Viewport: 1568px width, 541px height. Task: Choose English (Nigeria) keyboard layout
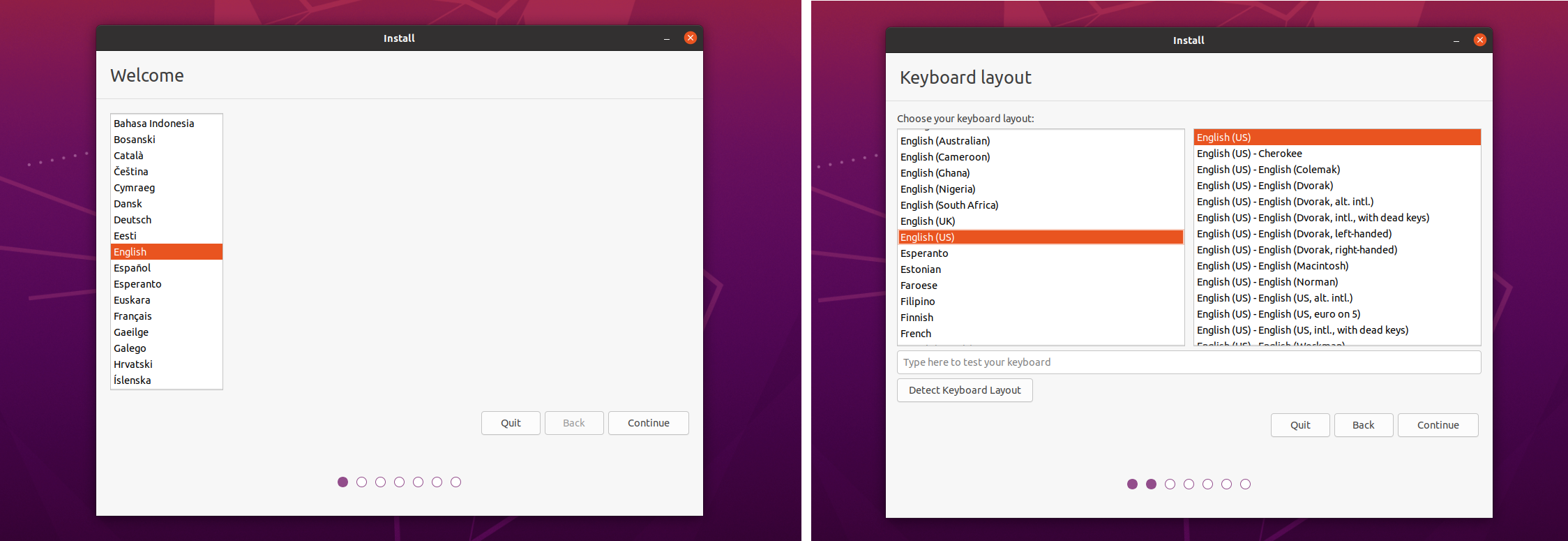point(1041,189)
